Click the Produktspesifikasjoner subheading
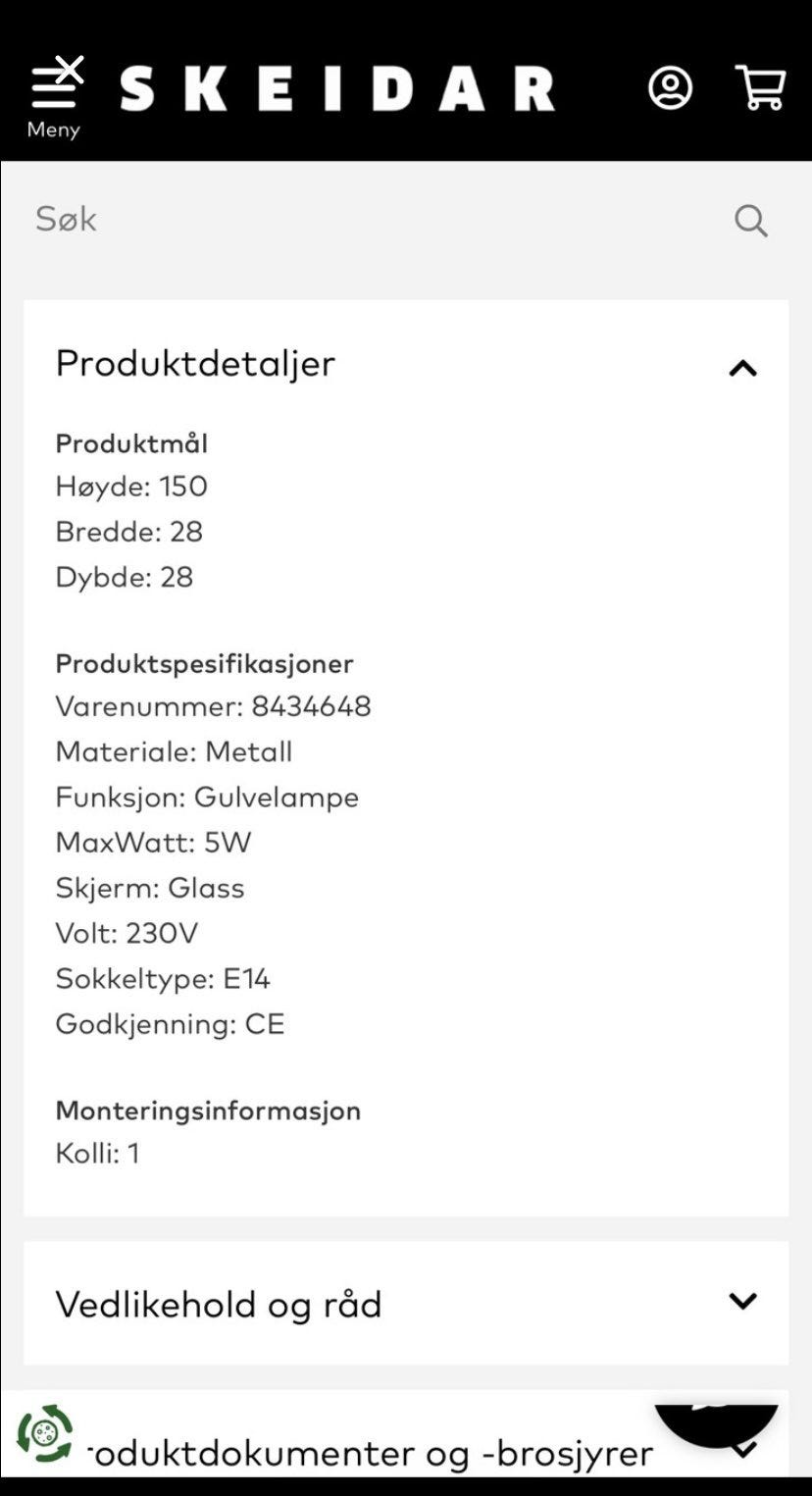The height and width of the screenshot is (1496, 812). coord(204,663)
